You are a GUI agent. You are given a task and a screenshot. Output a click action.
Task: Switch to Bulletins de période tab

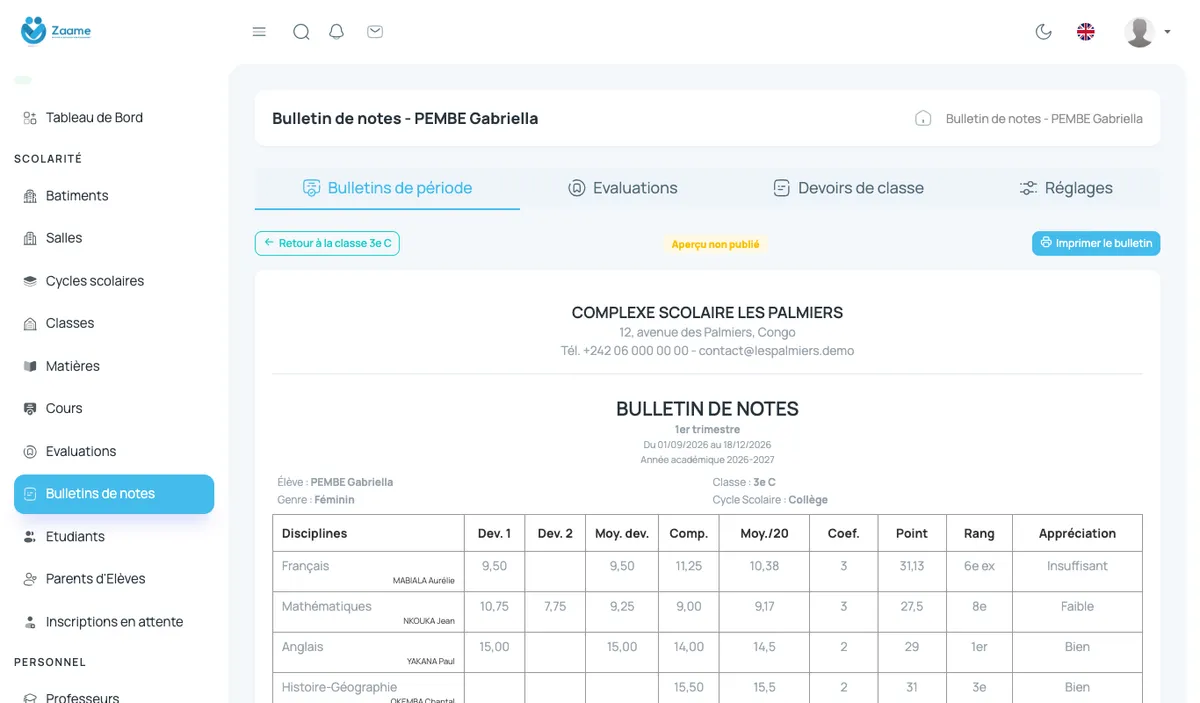pyautogui.click(x=387, y=188)
